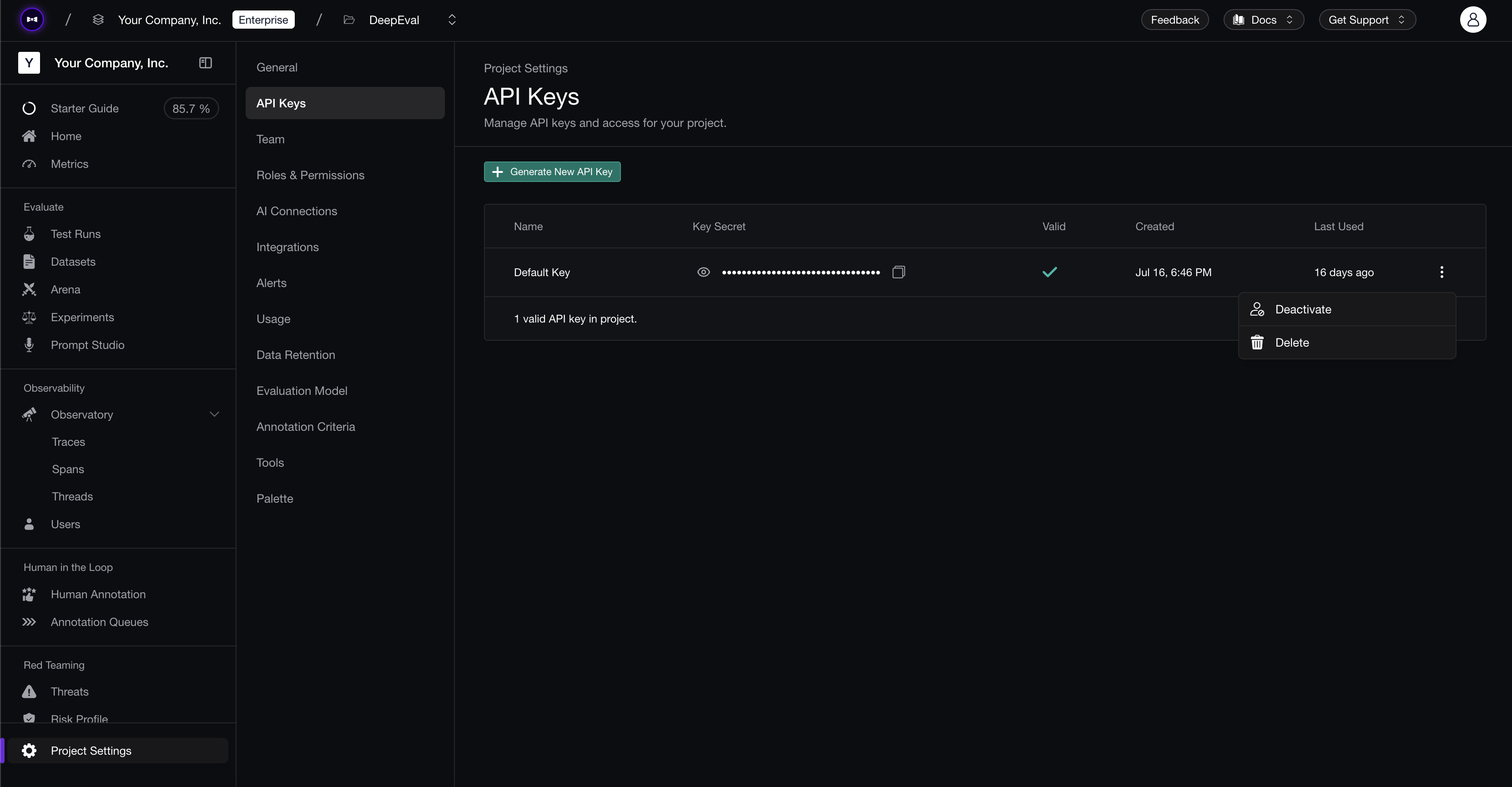Open the Threats red teaming page
Screen dimensions: 1512x787
69,691
